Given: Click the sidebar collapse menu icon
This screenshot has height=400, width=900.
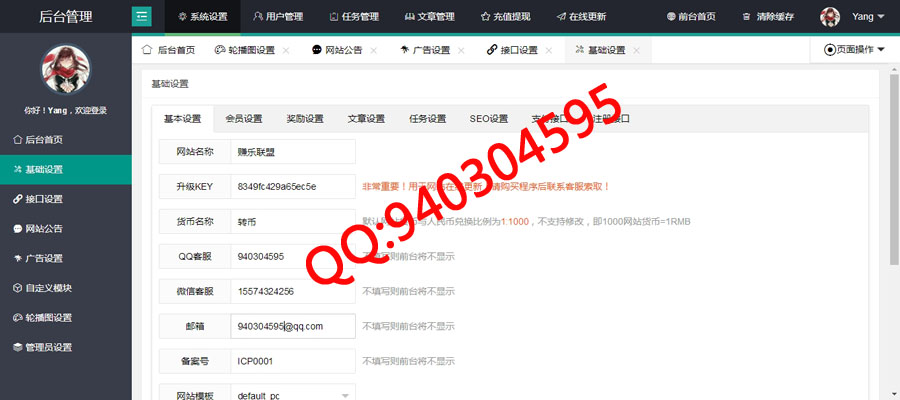Looking at the screenshot, I should point(142,16).
